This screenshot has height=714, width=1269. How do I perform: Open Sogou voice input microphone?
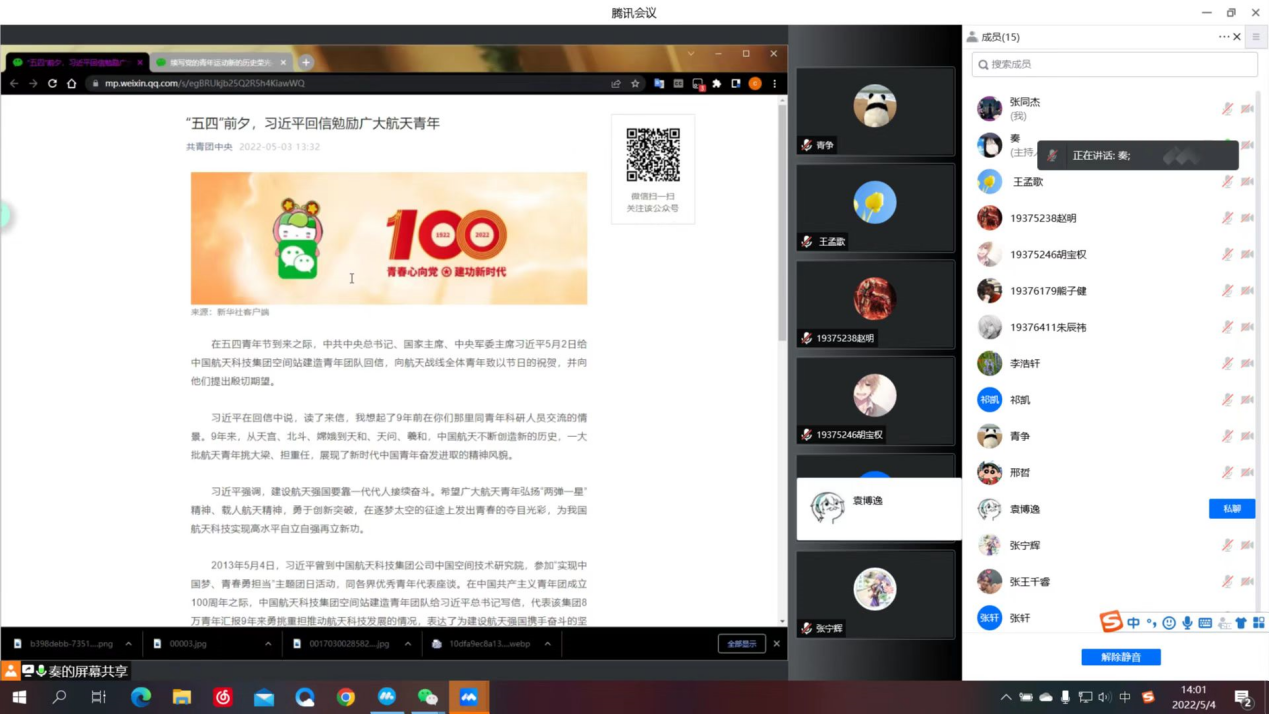tap(1187, 623)
